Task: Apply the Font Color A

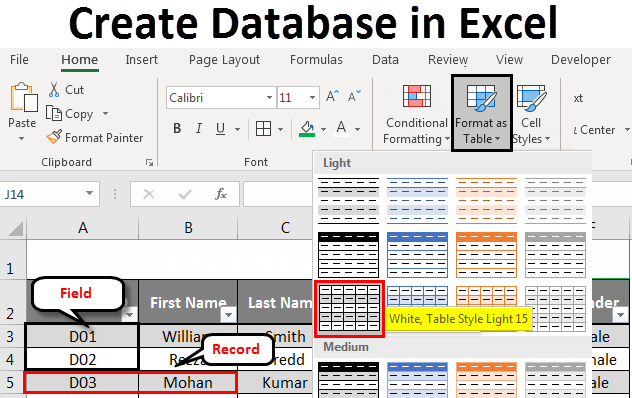Action: (x=341, y=129)
